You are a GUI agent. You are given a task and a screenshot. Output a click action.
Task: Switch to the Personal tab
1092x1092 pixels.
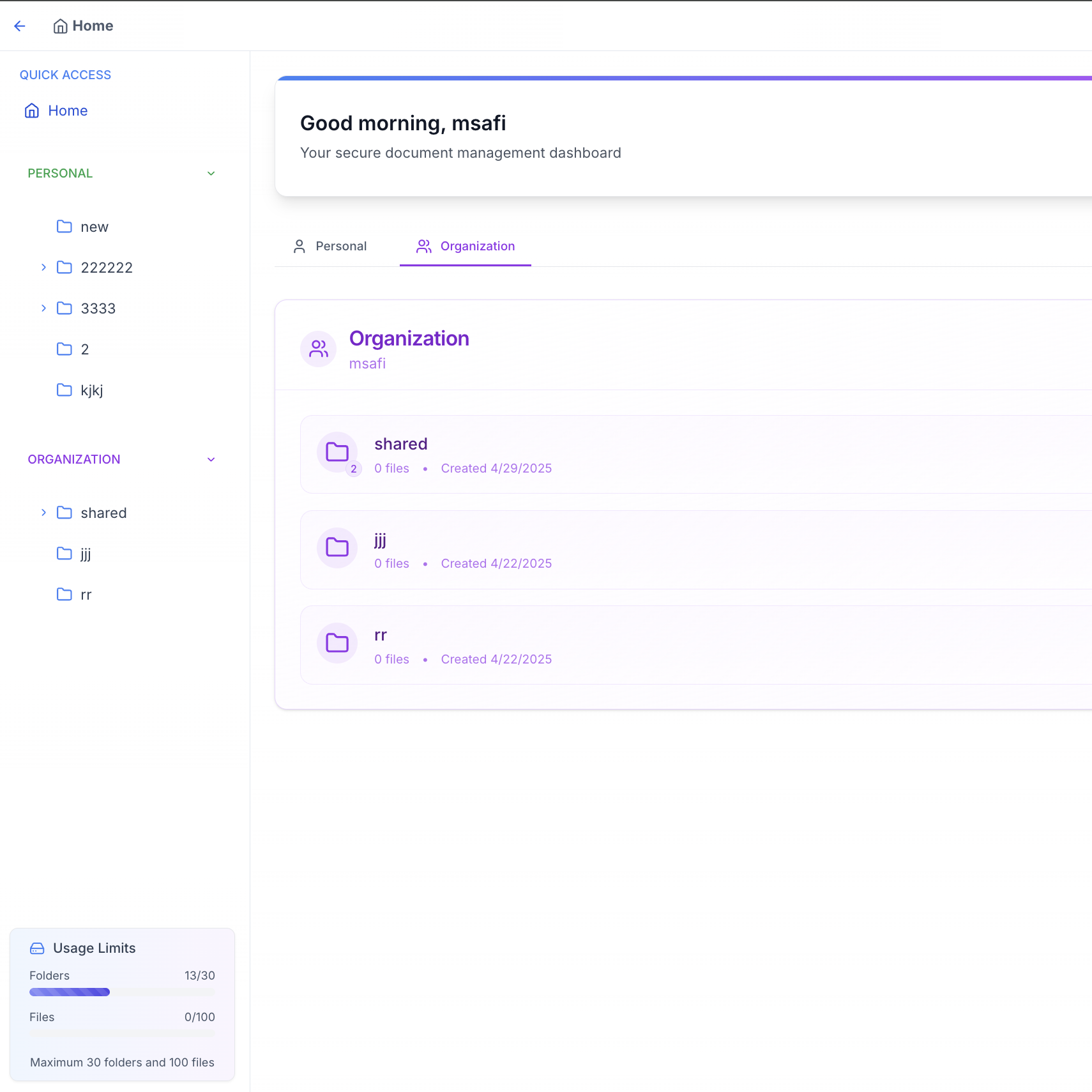pyautogui.click(x=330, y=246)
